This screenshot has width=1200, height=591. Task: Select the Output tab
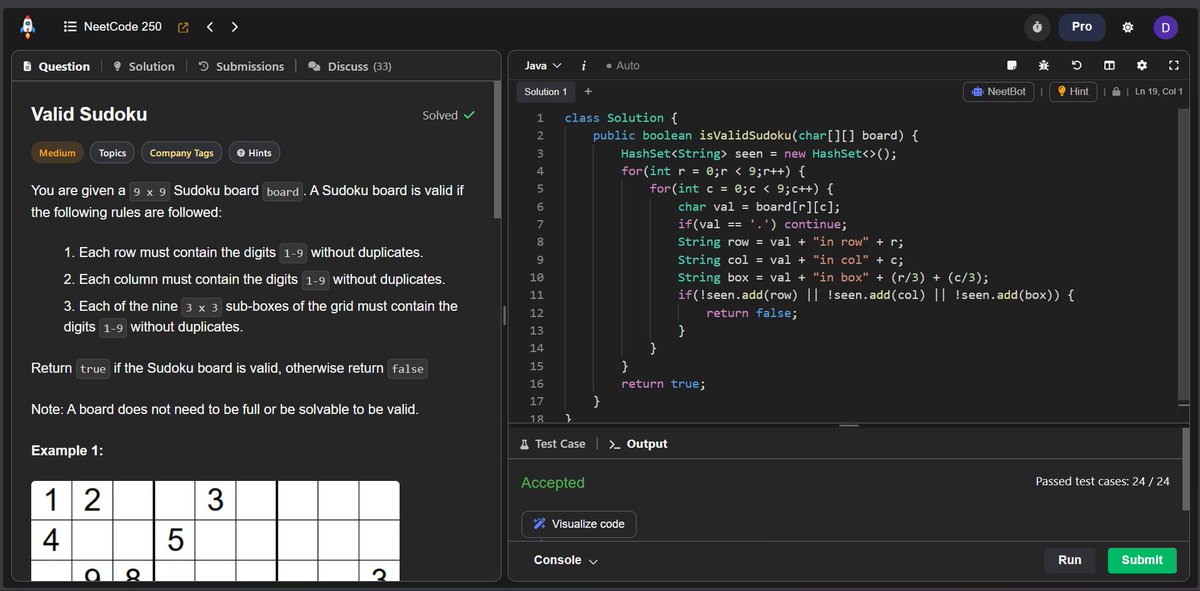[638, 444]
